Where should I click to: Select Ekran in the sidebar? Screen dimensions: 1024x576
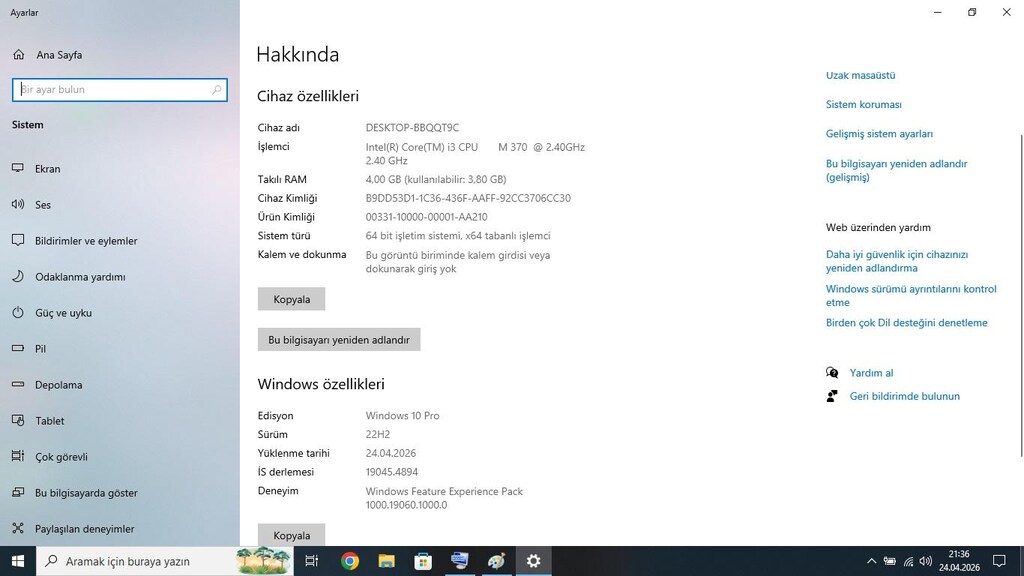(x=120, y=168)
